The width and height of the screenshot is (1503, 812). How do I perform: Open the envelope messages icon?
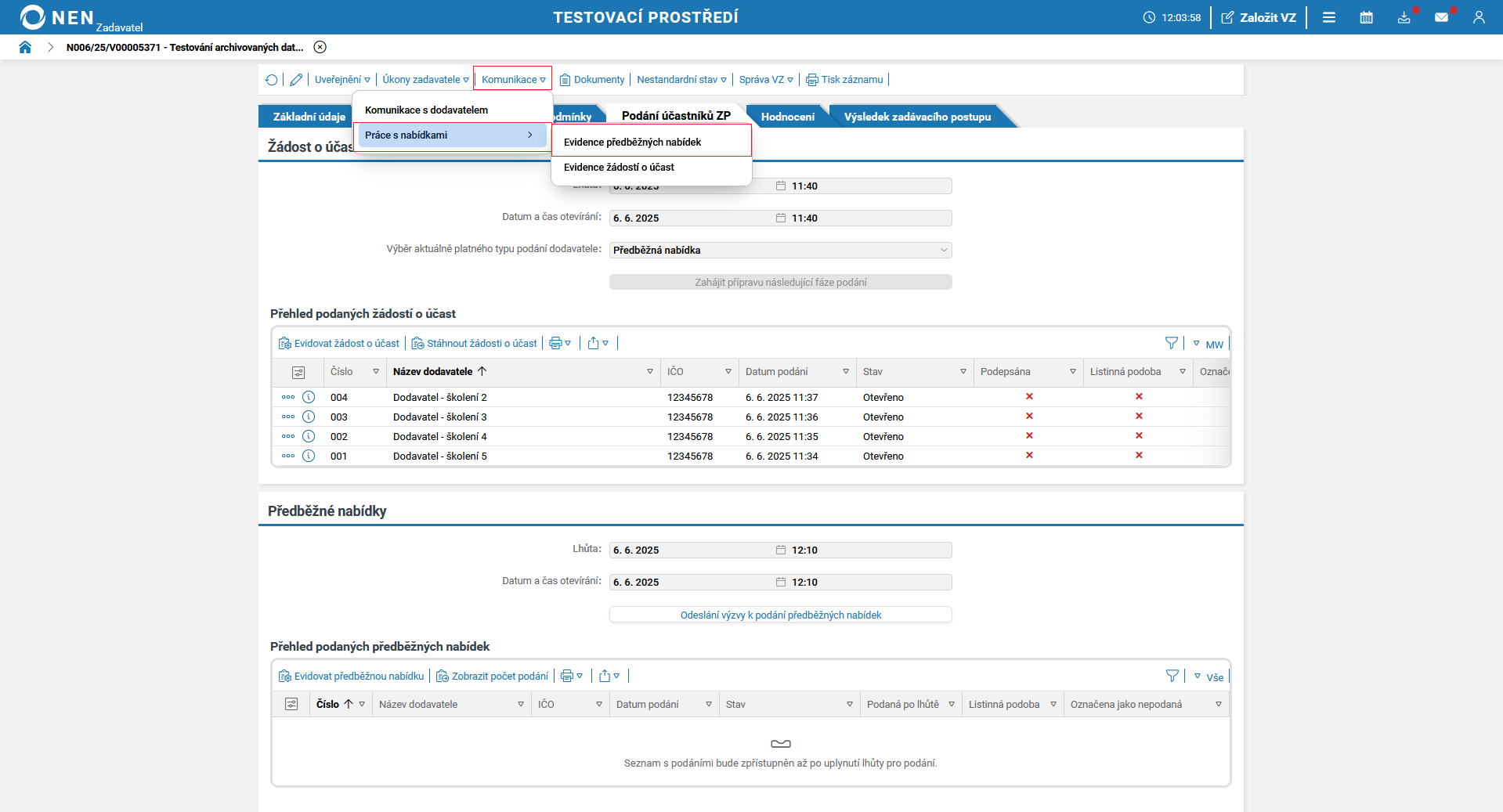[1441, 17]
